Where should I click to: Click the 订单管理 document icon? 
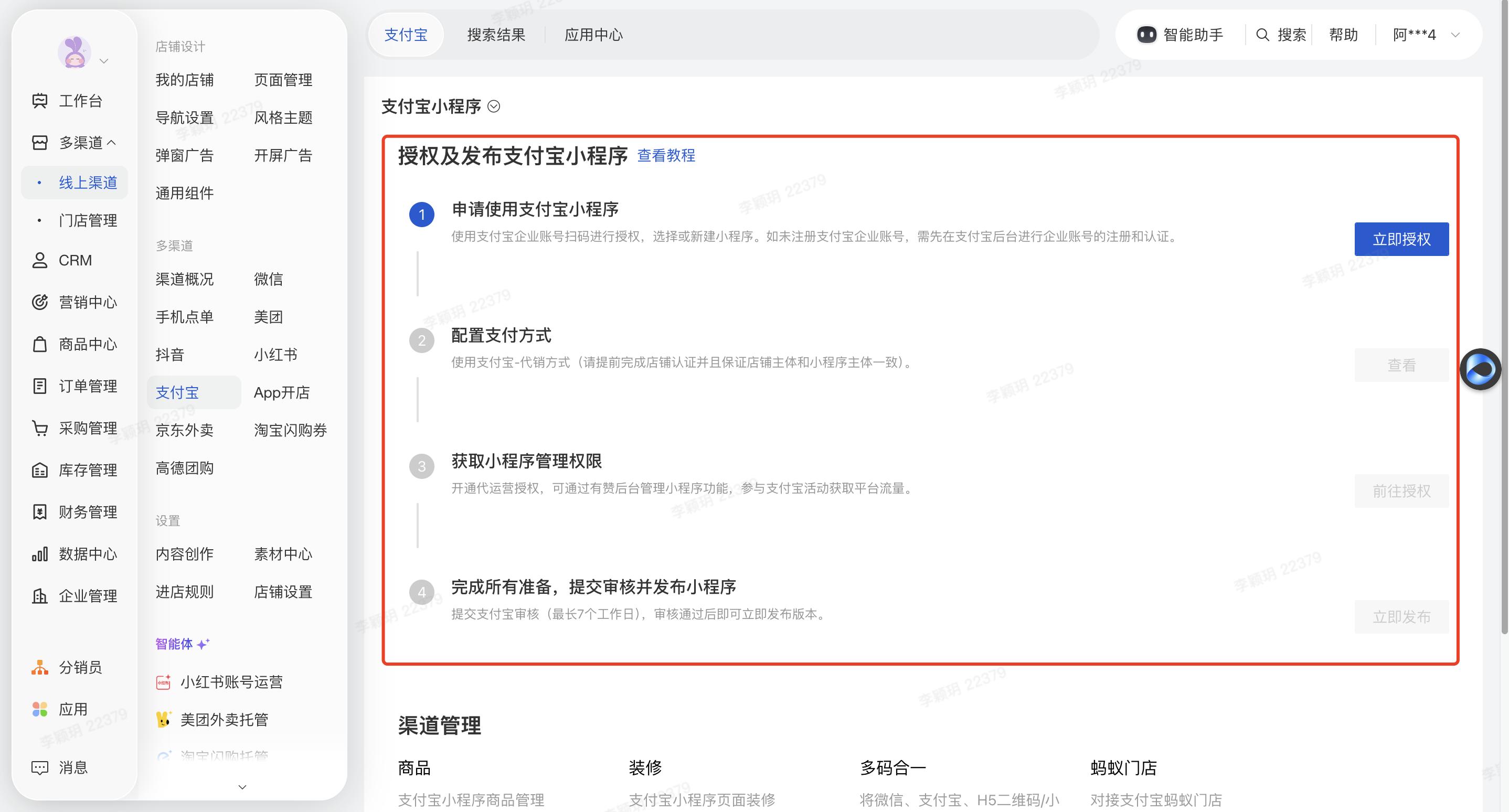pos(39,386)
